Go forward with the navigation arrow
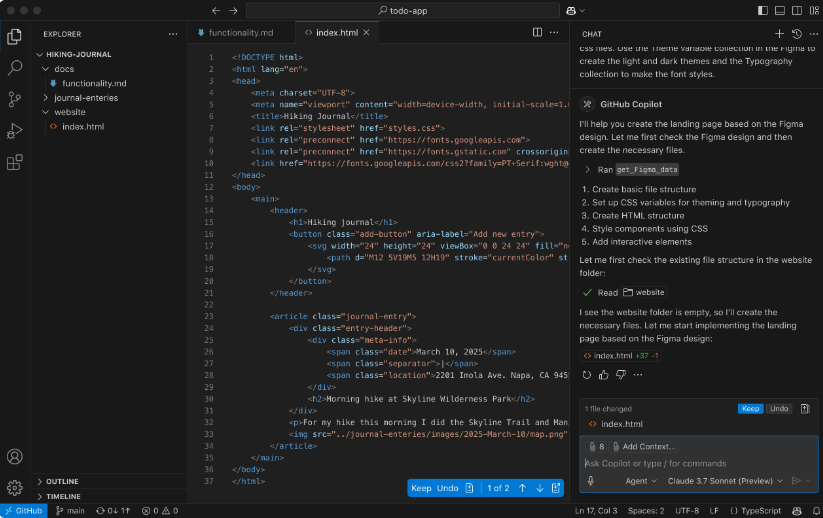This screenshot has height=518, width=823. coord(234,10)
